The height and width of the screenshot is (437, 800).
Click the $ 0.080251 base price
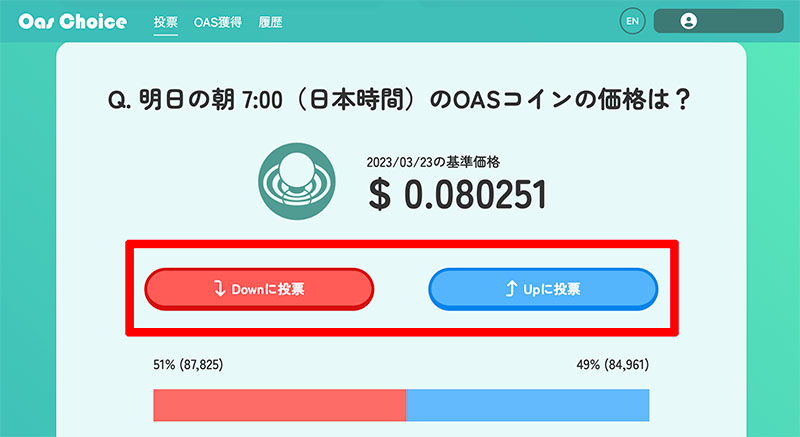coord(458,195)
